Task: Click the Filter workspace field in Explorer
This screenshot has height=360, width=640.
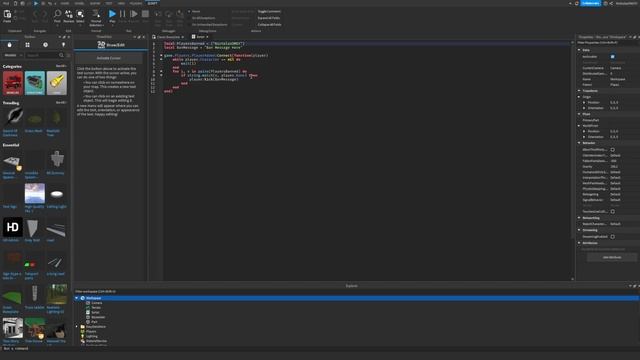Action: tap(355, 291)
